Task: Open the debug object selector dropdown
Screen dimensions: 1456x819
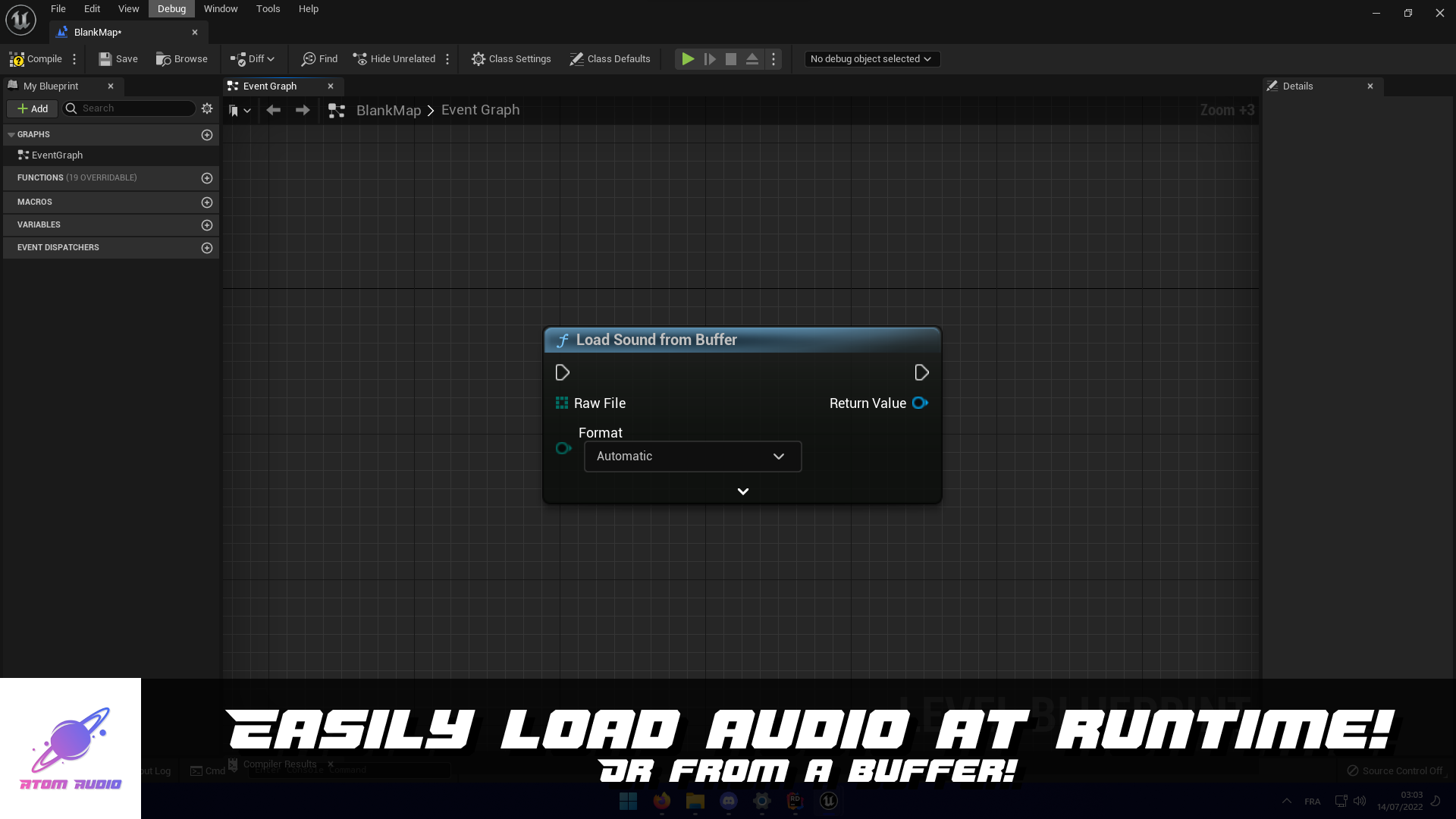Action: pos(872,59)
